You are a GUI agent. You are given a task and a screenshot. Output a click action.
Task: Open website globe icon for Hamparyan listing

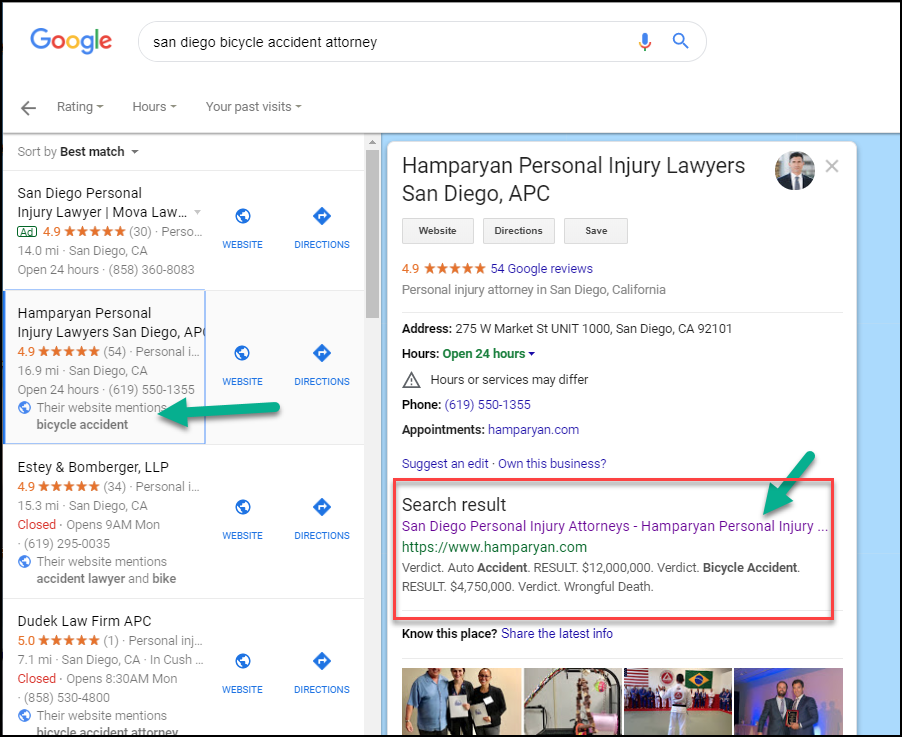pyautogui.click(x=242, y=353)
